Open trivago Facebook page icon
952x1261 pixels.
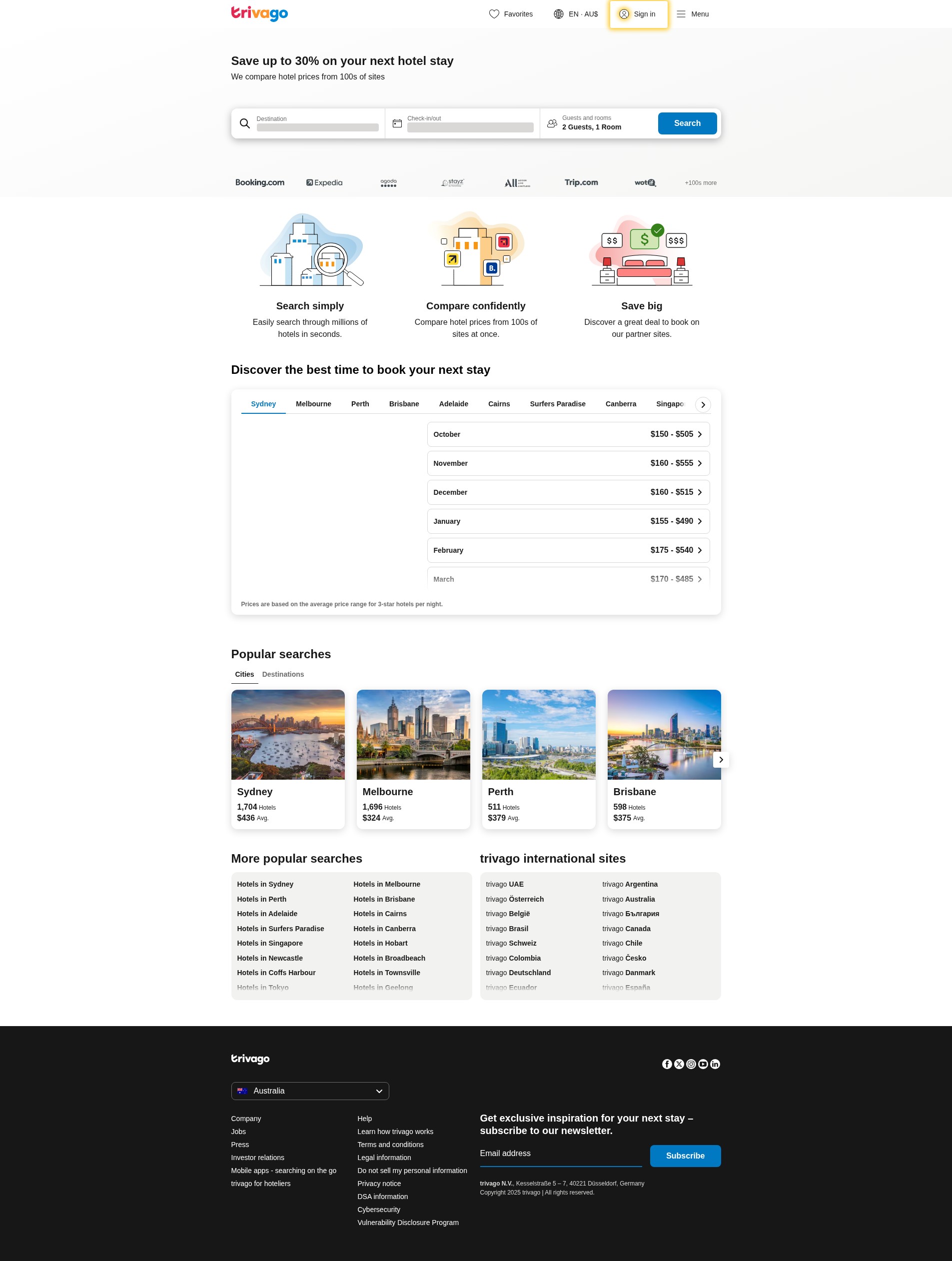tap(667, 1064)
